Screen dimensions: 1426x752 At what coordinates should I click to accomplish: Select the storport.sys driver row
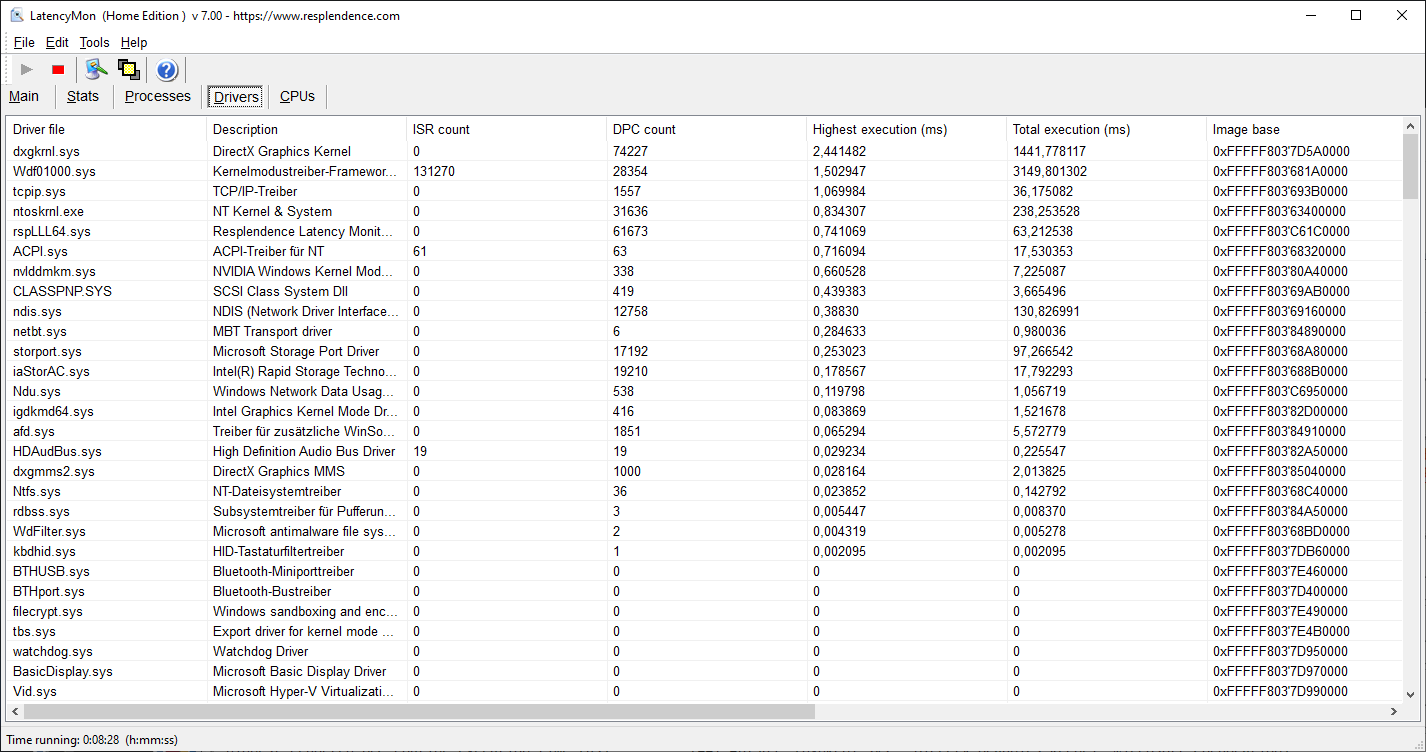(x=704, y=351)
